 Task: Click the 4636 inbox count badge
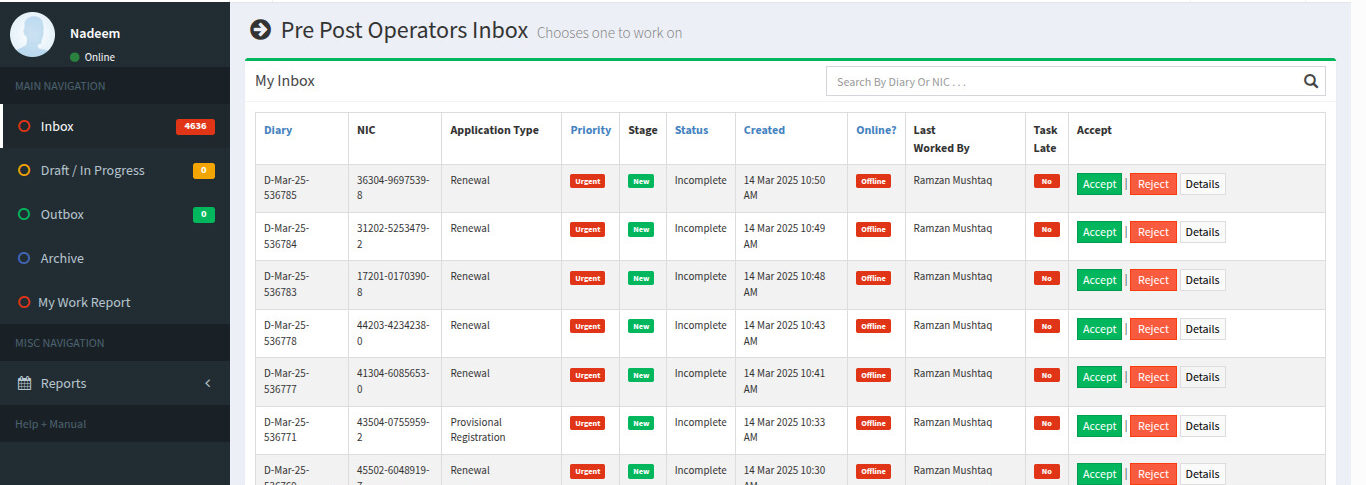[195, 127]
